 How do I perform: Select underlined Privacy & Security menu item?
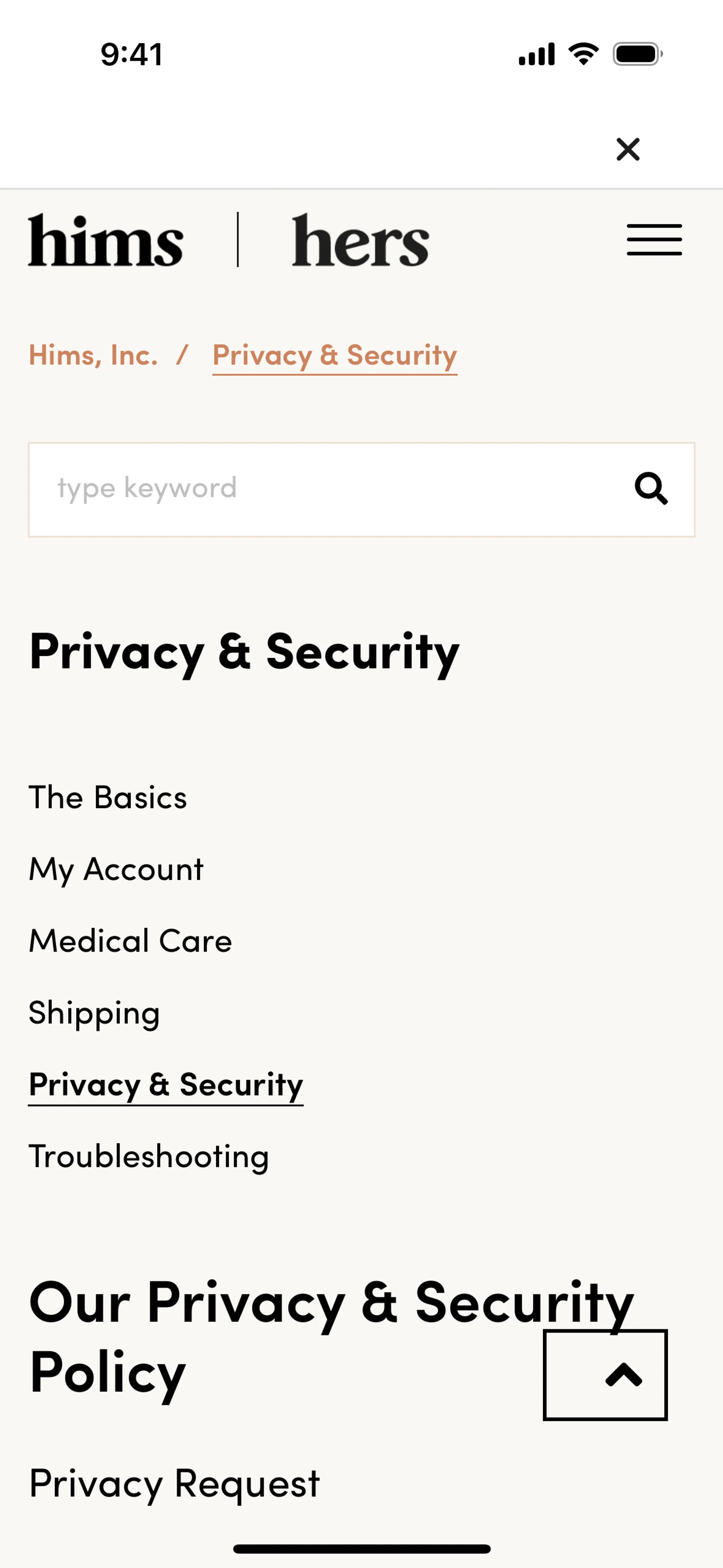pyautogui.click(x=166, y=1085)
